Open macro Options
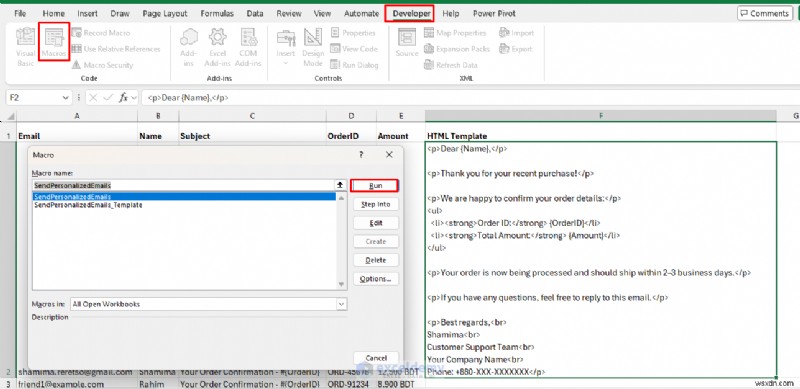The height and width of the screenshot is (389, 800). pos(376,279)
